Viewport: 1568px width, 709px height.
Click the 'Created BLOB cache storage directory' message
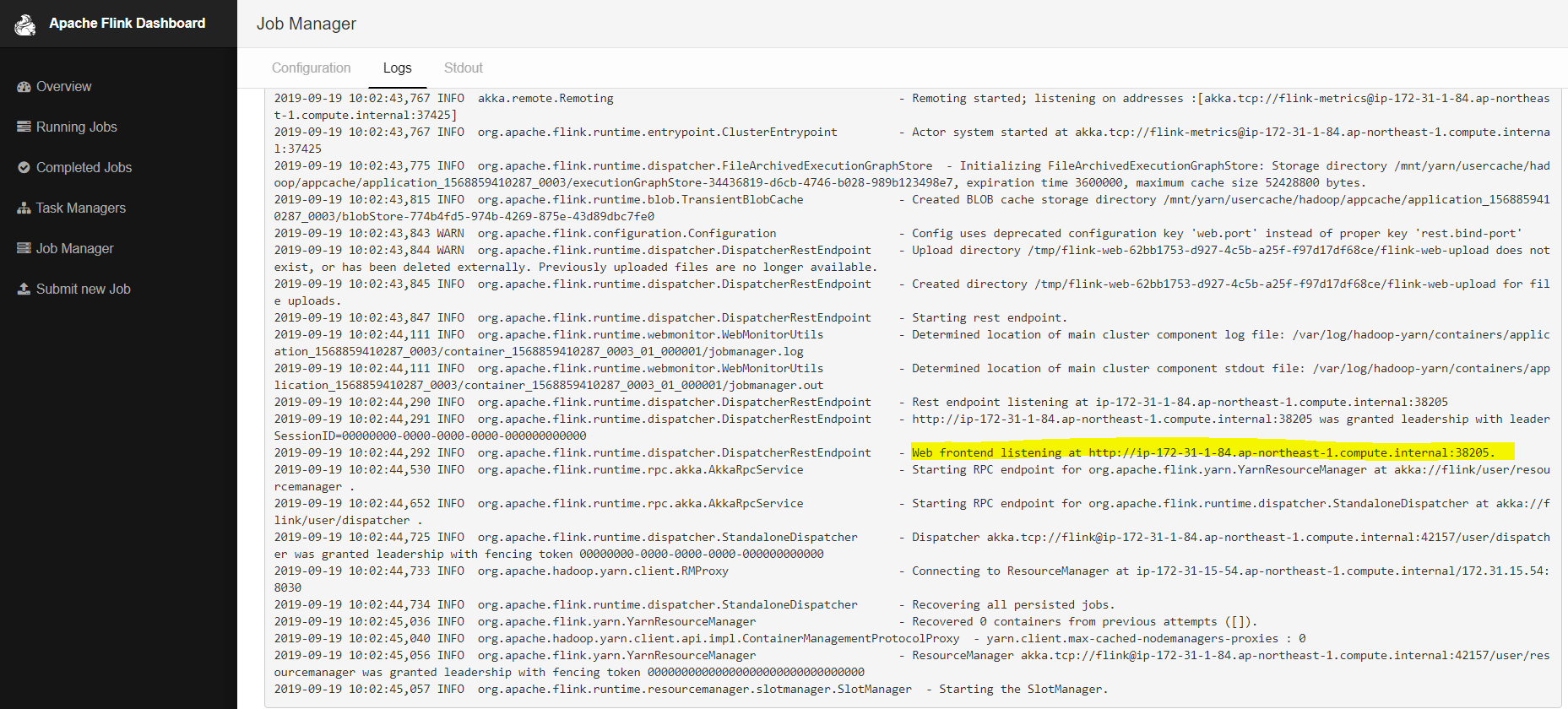tap(1231, 200)
